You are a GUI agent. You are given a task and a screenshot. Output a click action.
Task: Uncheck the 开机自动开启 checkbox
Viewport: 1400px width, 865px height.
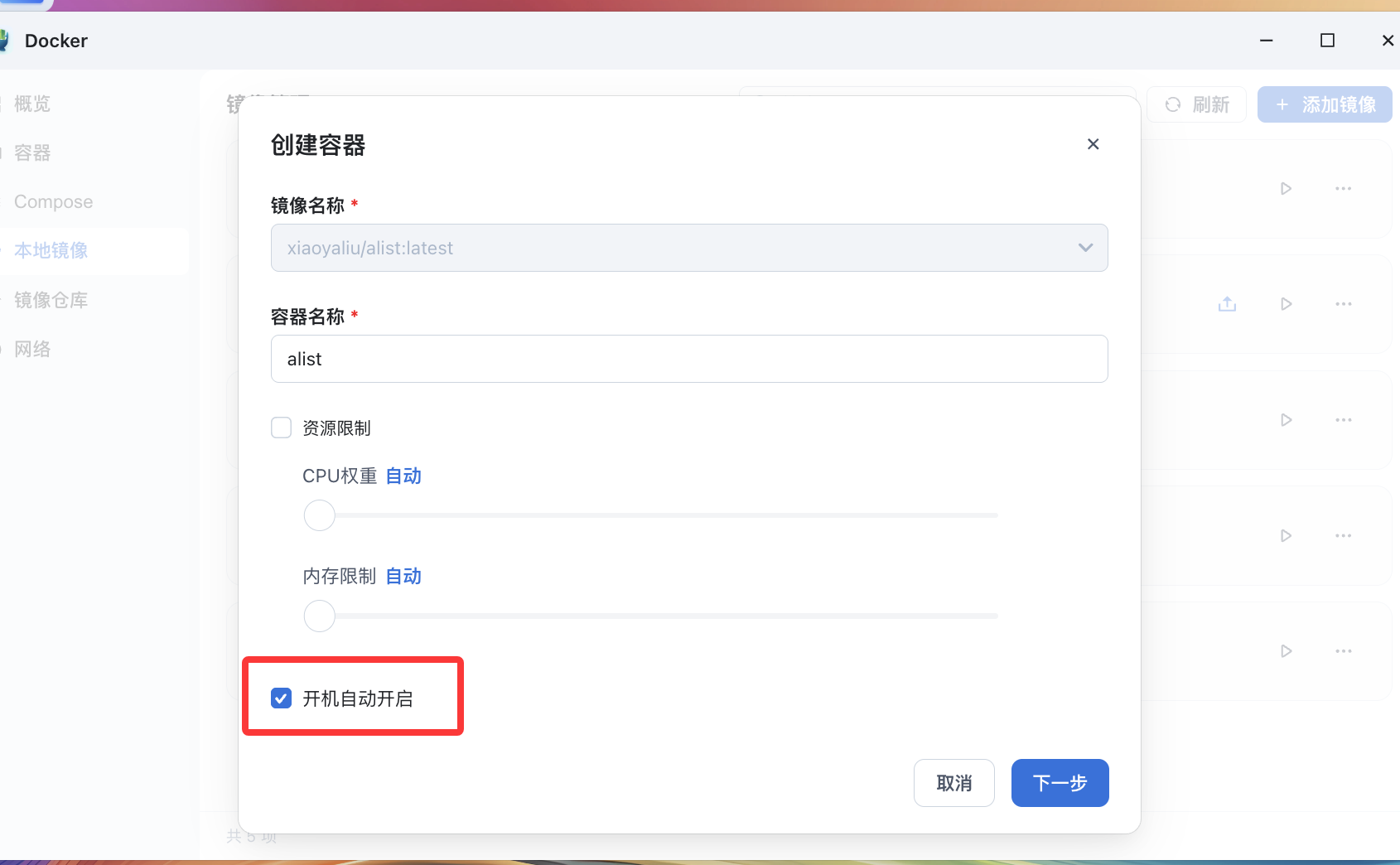coord(282,698)
